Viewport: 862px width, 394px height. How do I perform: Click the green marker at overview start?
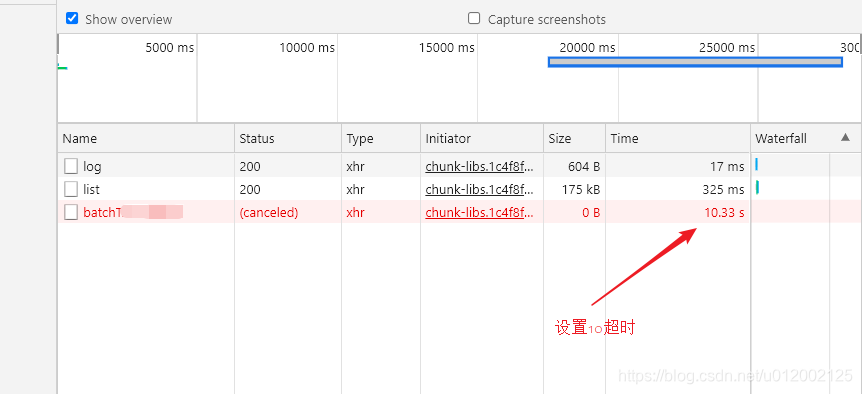pos(63,68)
